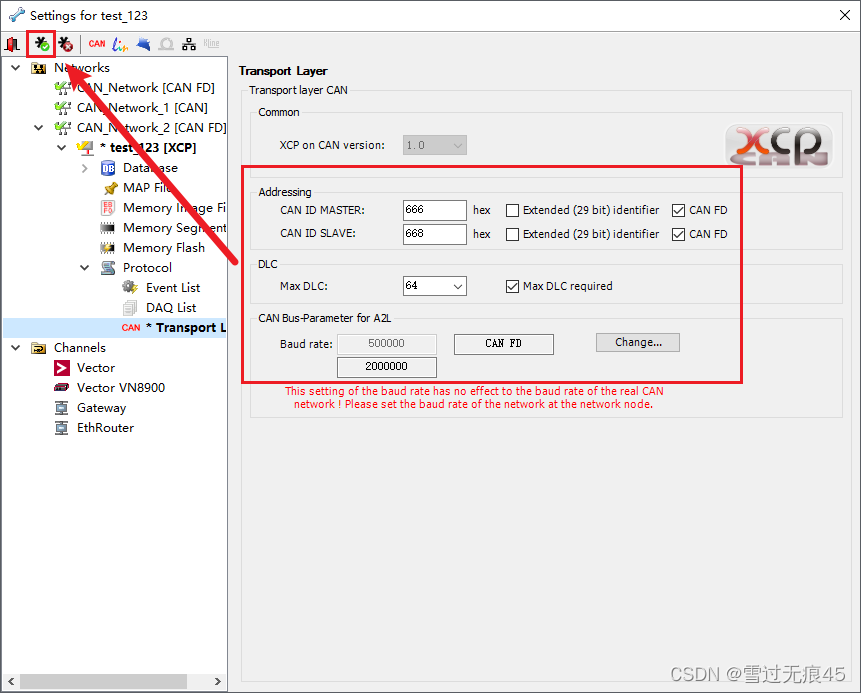Screen dimensions: 861x693
Task: Enable Extended 29 bit identifier for CAN ID MASTER
Action: pos(511,210)
